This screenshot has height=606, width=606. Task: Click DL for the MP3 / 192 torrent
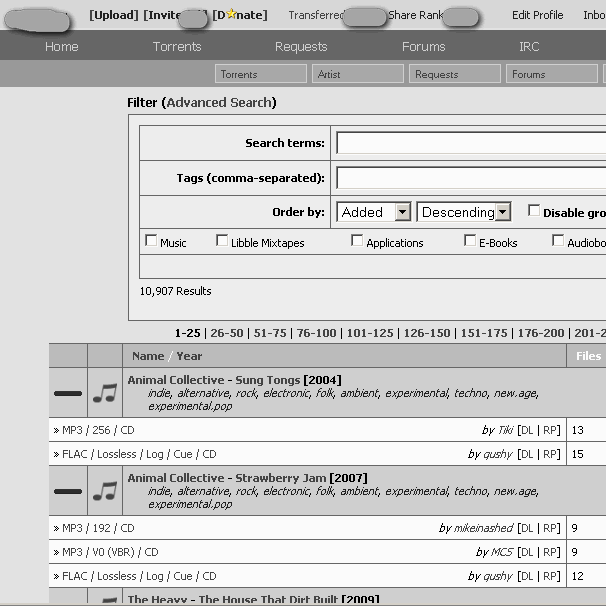coord(527,528)
